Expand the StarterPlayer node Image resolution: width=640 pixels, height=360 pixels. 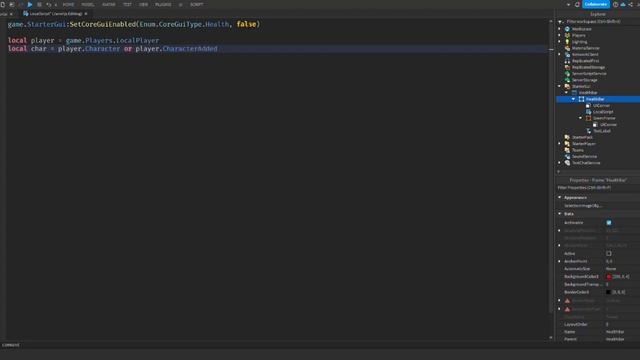pyautogui.click(x=560, y=144)
